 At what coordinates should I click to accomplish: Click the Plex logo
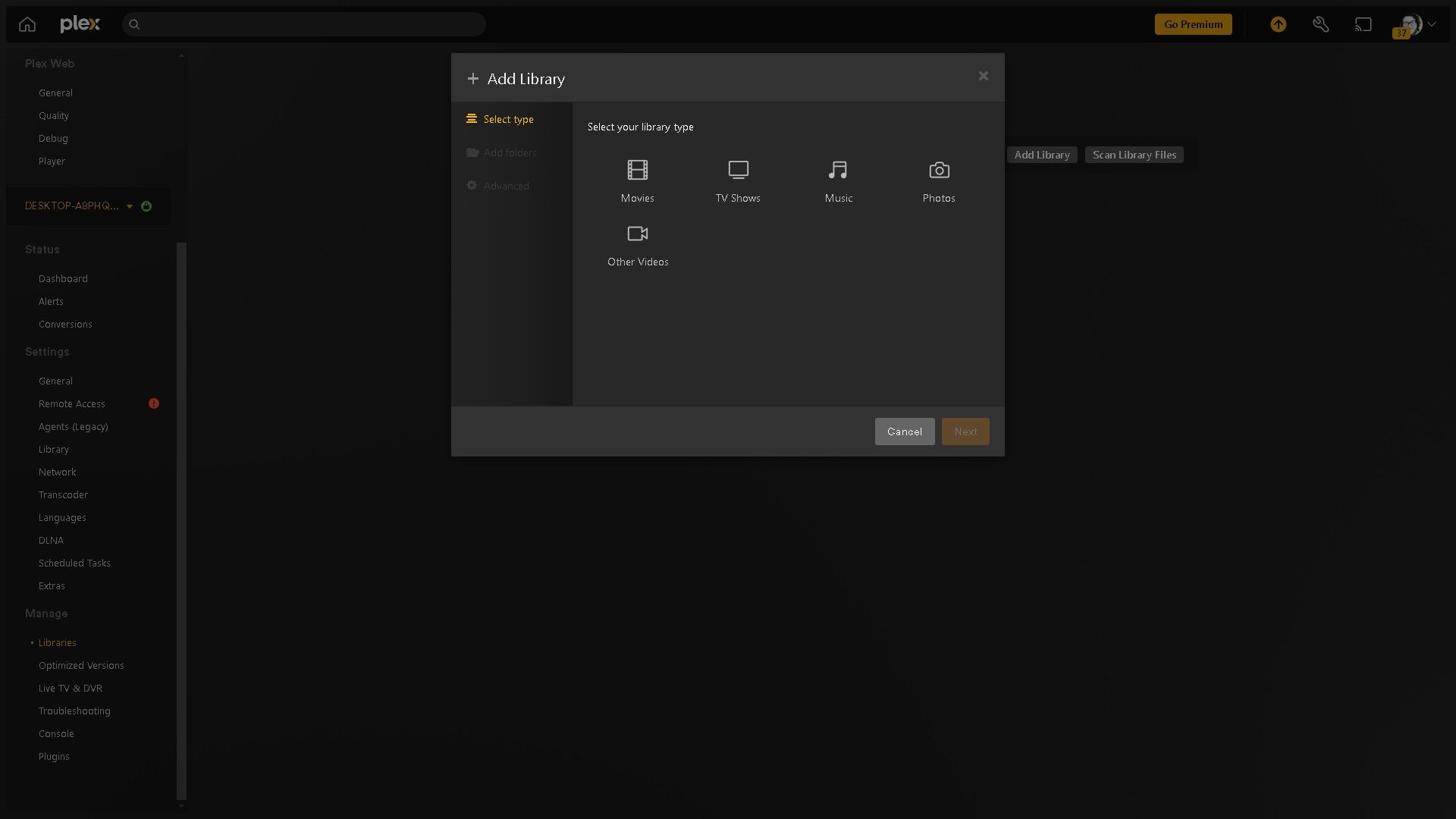tap(80, 24)
